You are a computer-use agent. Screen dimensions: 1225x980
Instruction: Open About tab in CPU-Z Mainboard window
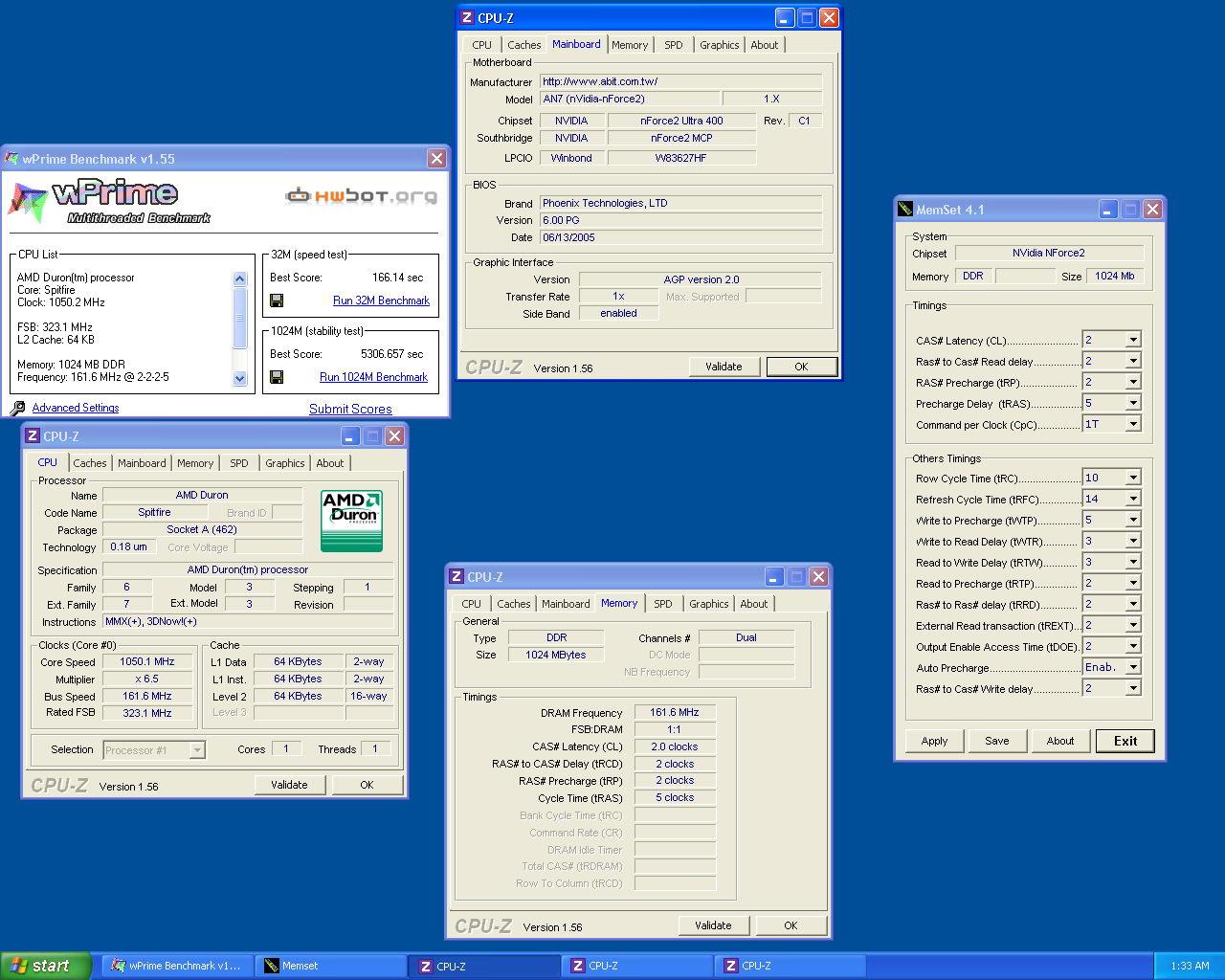[x=765, y=45]
